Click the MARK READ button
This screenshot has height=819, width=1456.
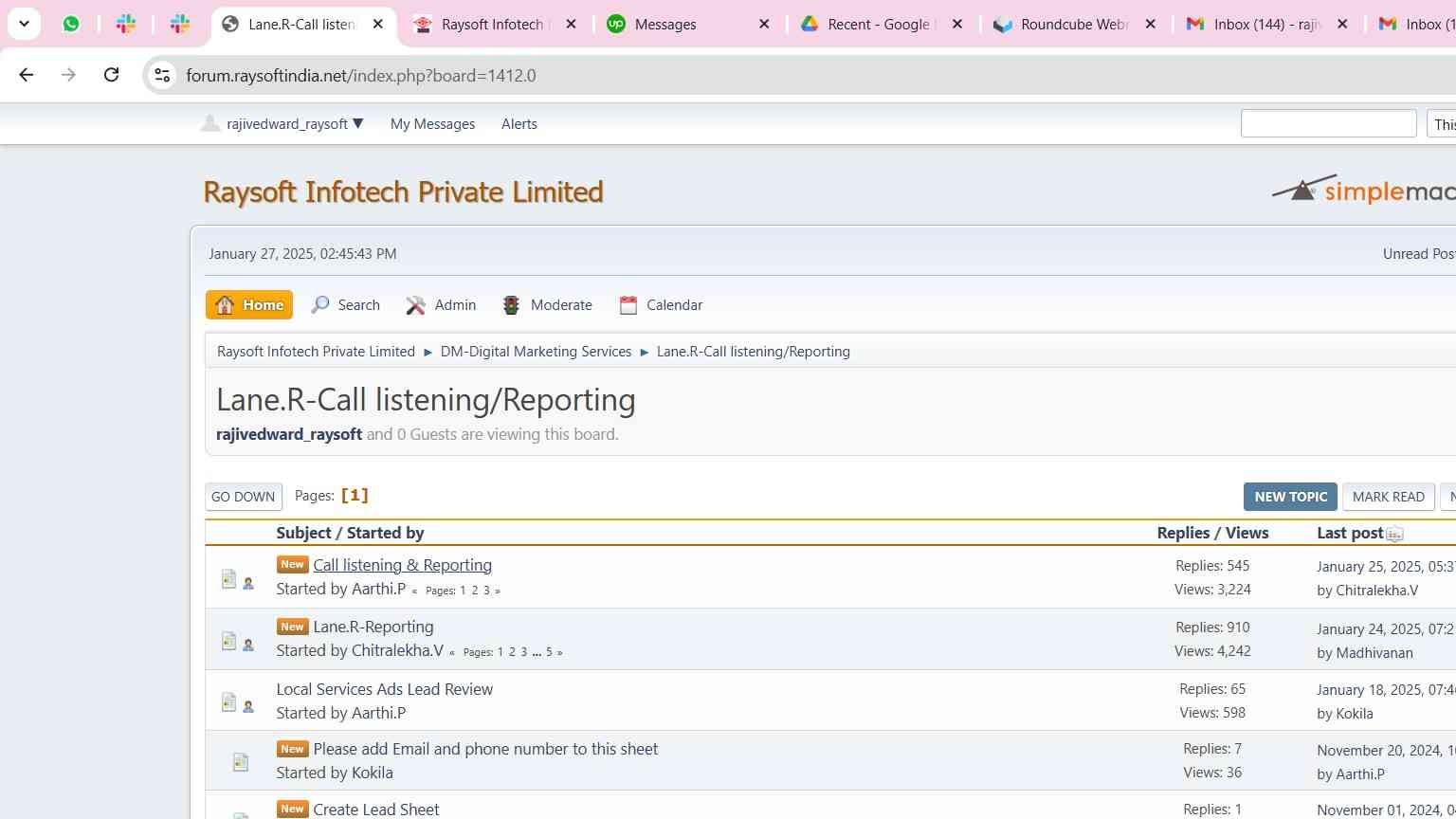1388,497
